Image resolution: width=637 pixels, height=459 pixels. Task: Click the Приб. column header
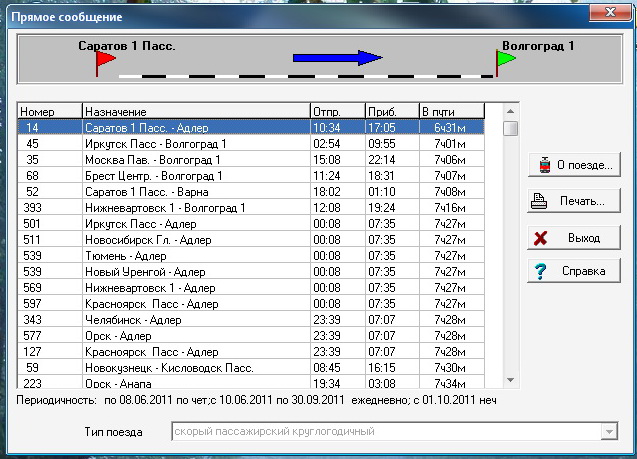coord(391,111)
